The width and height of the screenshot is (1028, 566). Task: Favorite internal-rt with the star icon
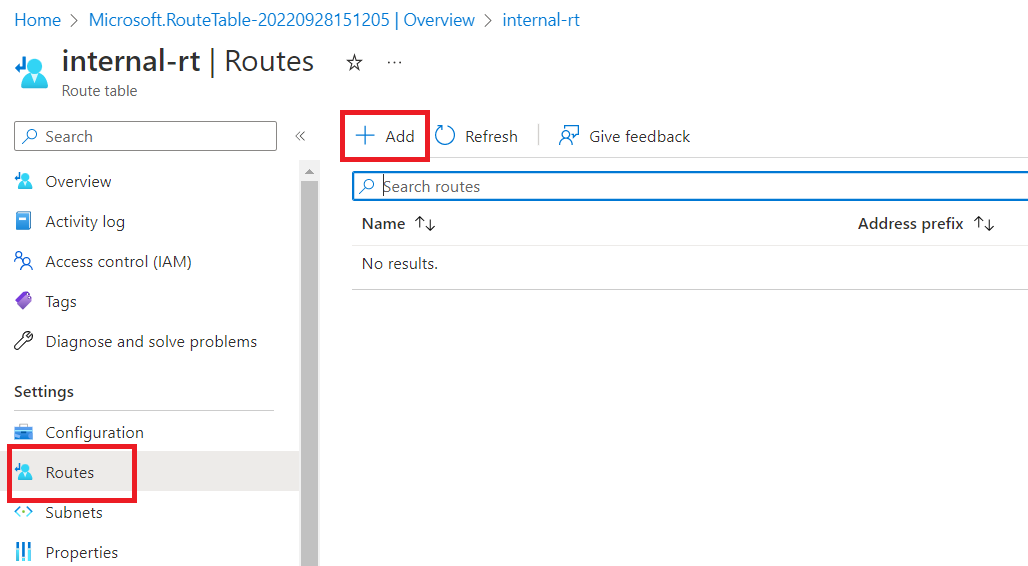354,63
